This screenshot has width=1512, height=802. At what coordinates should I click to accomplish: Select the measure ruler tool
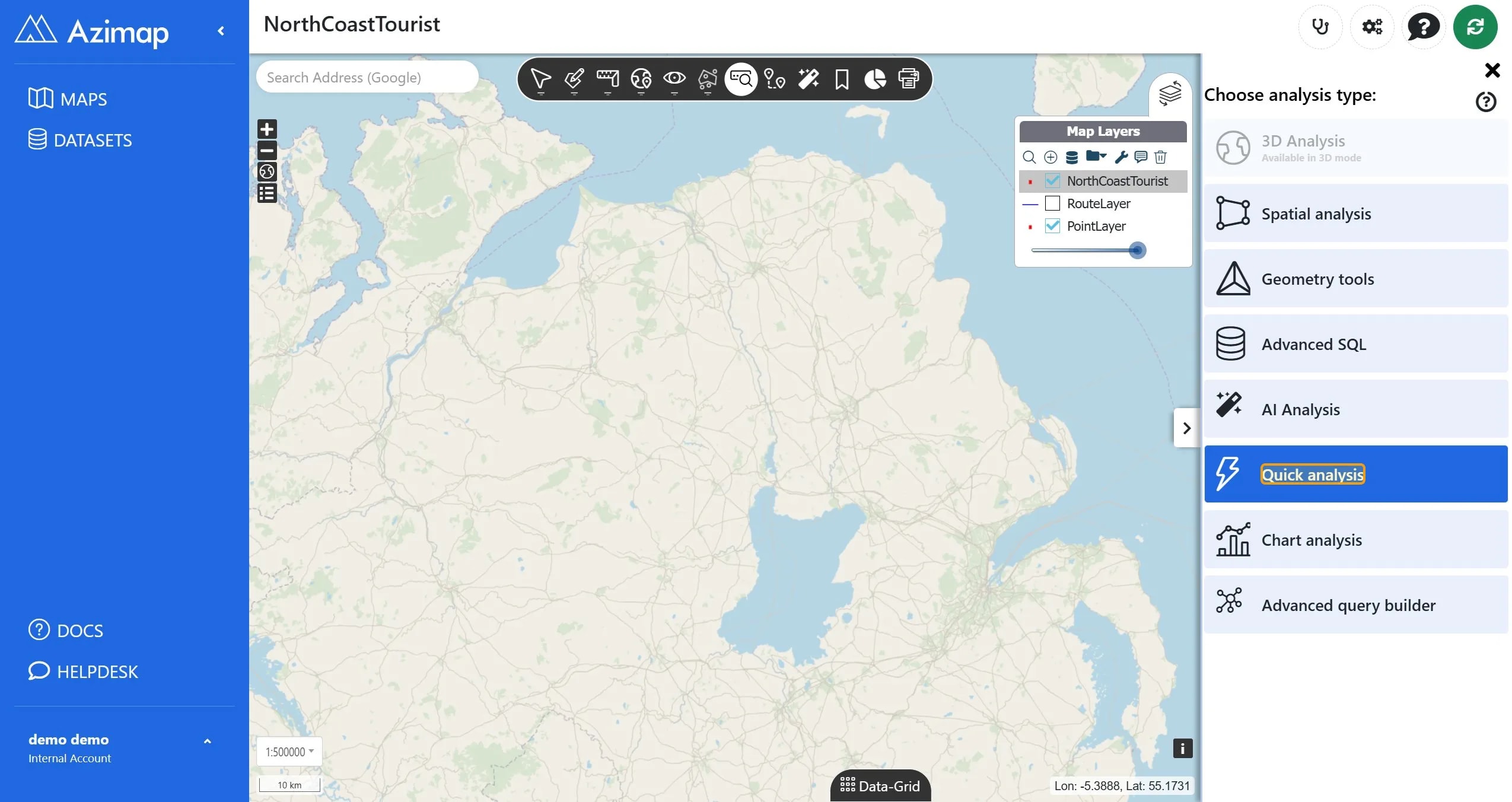pos(607,78)
